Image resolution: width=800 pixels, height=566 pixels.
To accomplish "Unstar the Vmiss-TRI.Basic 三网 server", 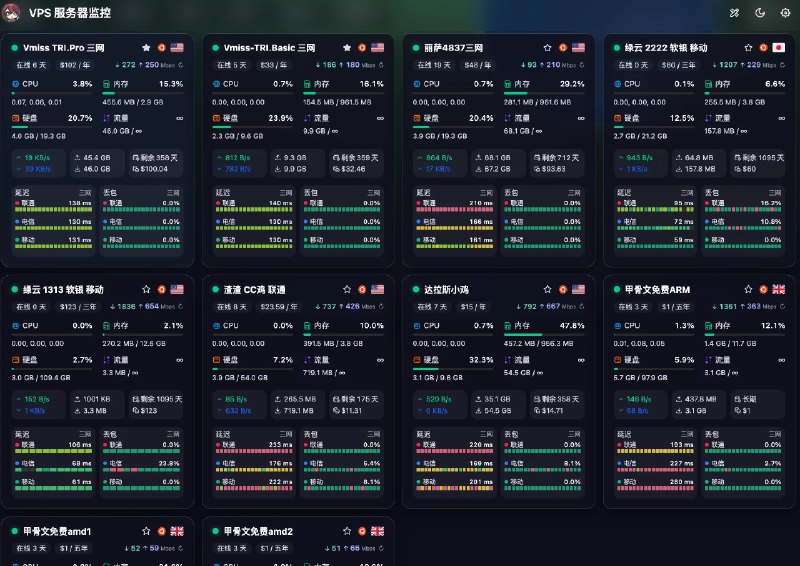I will point(347,47).
